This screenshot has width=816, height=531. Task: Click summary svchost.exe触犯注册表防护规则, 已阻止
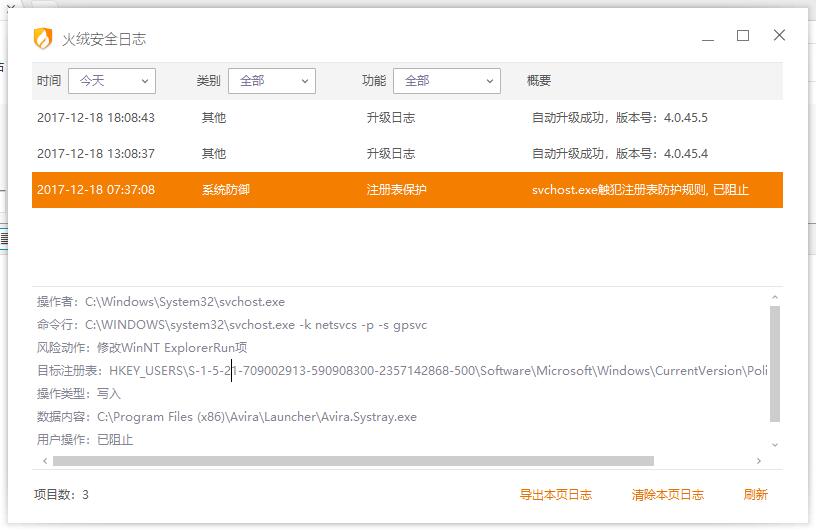click(x=640, y=190)
